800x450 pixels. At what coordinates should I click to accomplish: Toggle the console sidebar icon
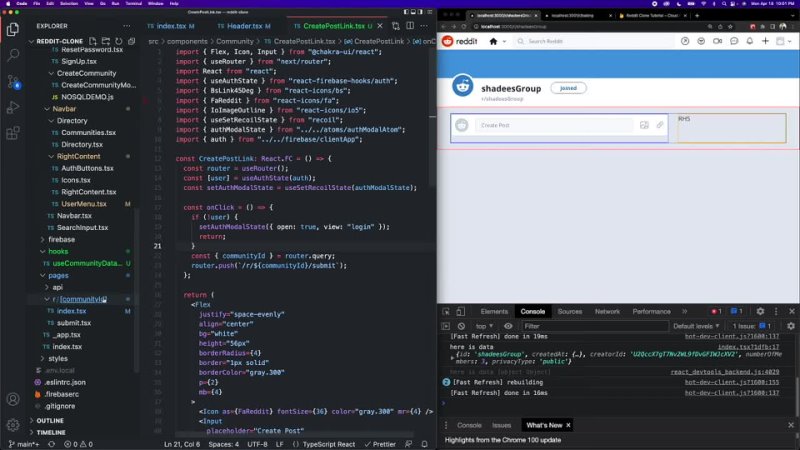point(446,326)
